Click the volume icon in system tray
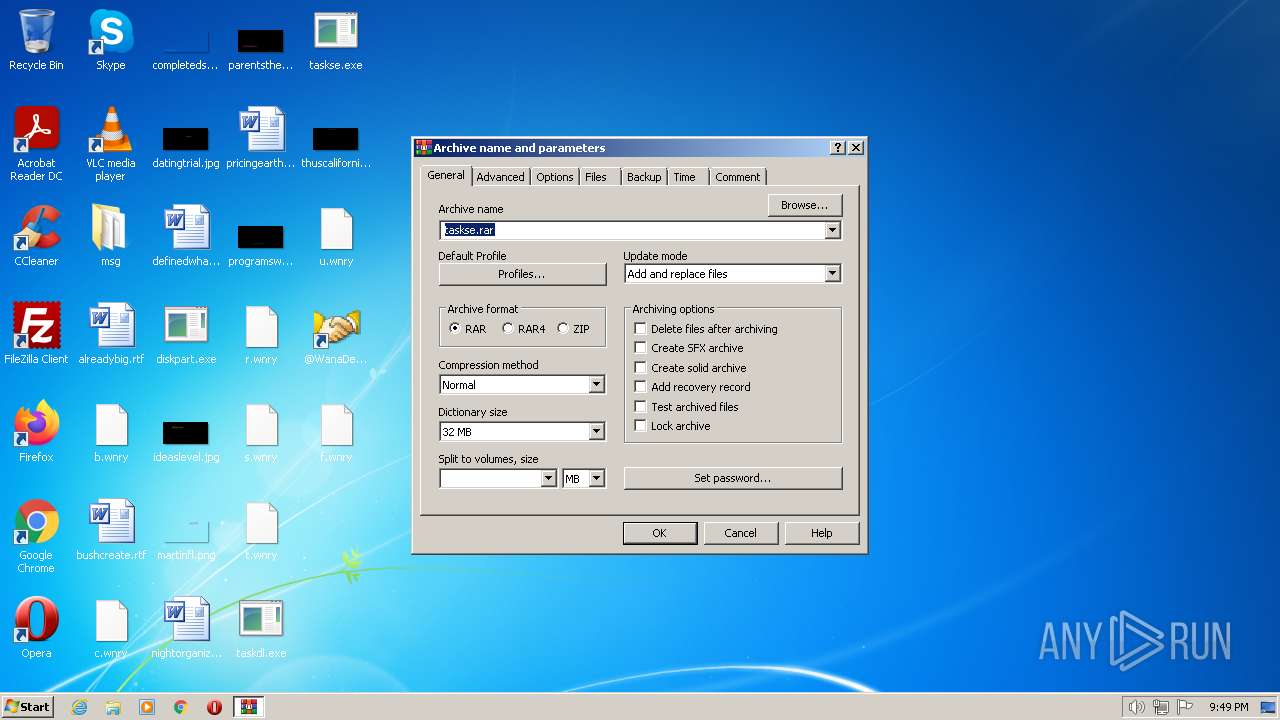The image size is (1280, 720). pyautogui.click(x=1136, y=707)
